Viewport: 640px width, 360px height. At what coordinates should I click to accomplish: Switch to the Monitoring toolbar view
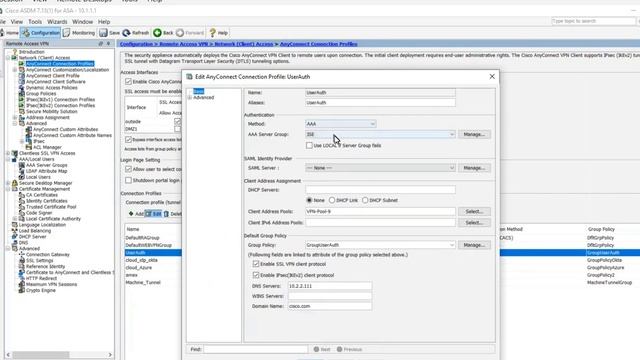pos(79,33)
